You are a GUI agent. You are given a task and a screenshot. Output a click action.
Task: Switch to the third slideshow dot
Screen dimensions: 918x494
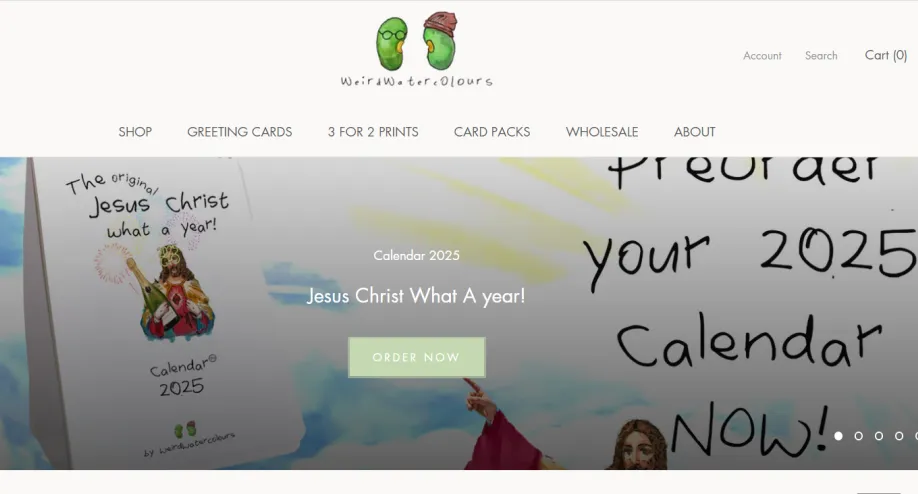click(x=879, y=435)
